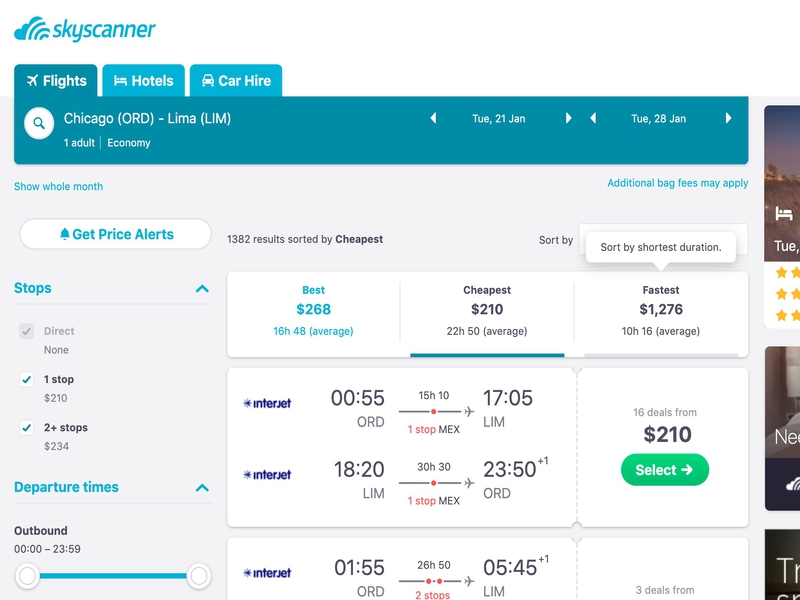Click 1 adult passenger text

coord(79,143)
